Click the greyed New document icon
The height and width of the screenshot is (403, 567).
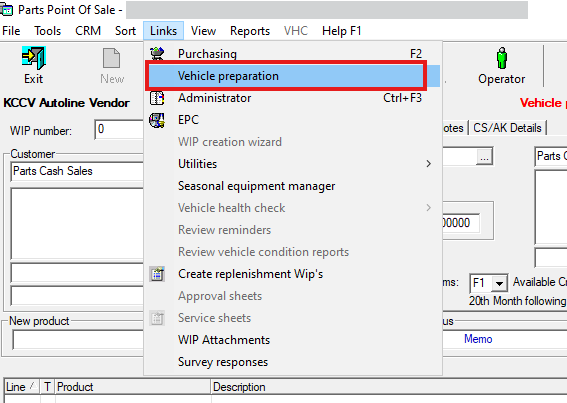pyautogui.click(x=111, y=58)
